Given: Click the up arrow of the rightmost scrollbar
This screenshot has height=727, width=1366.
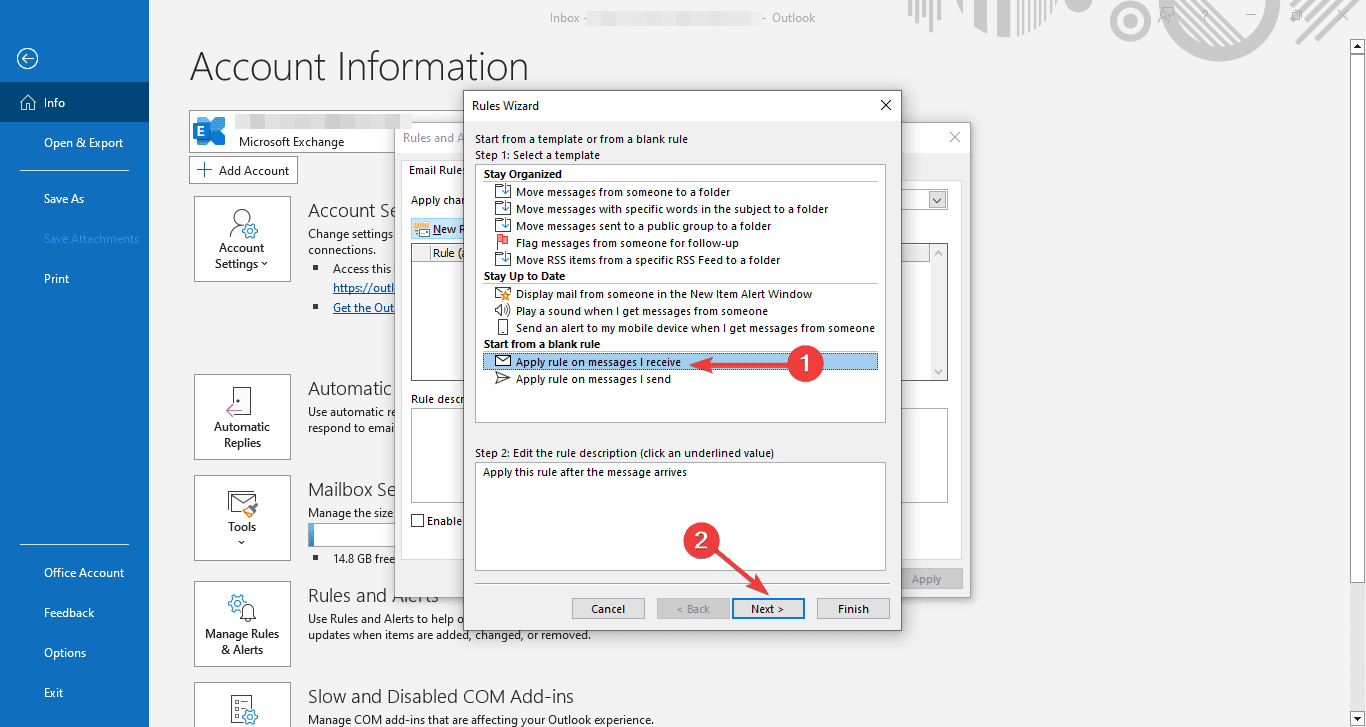Looking at the screenshot, I should [x=1358, y=44].
